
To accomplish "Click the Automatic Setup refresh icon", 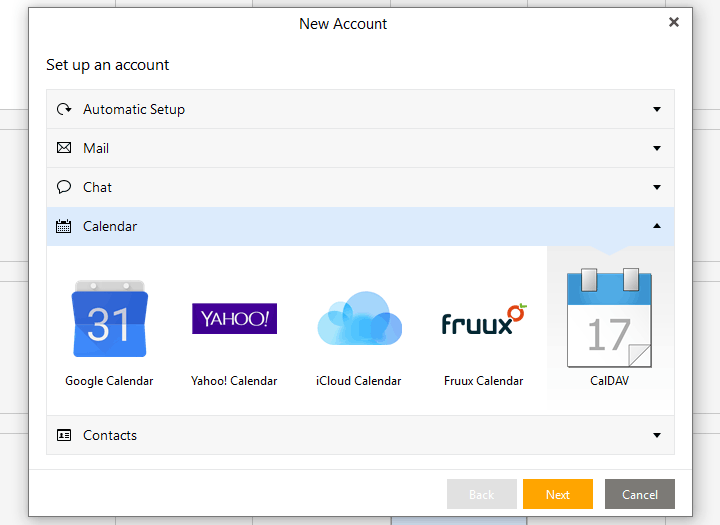I will pos(64,109).
